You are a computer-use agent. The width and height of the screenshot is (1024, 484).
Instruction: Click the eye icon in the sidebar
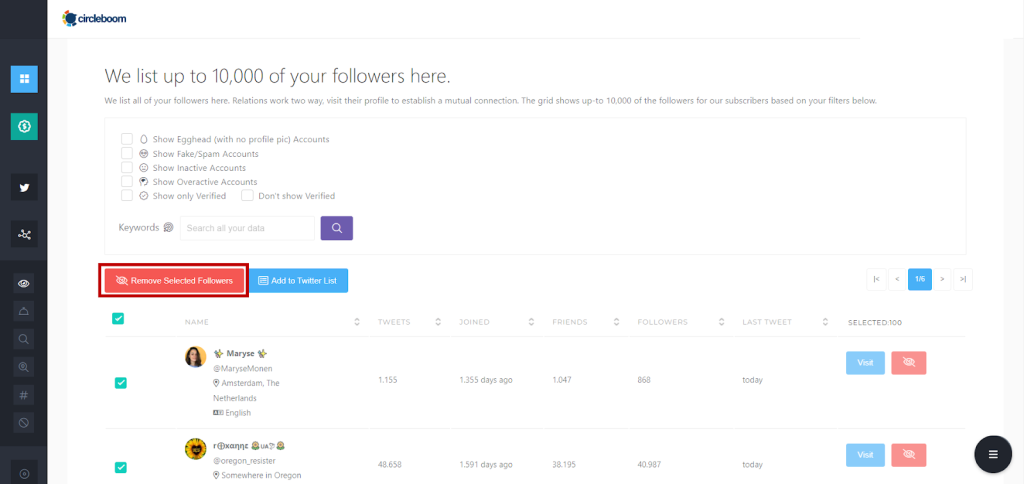tap(24, 283)
